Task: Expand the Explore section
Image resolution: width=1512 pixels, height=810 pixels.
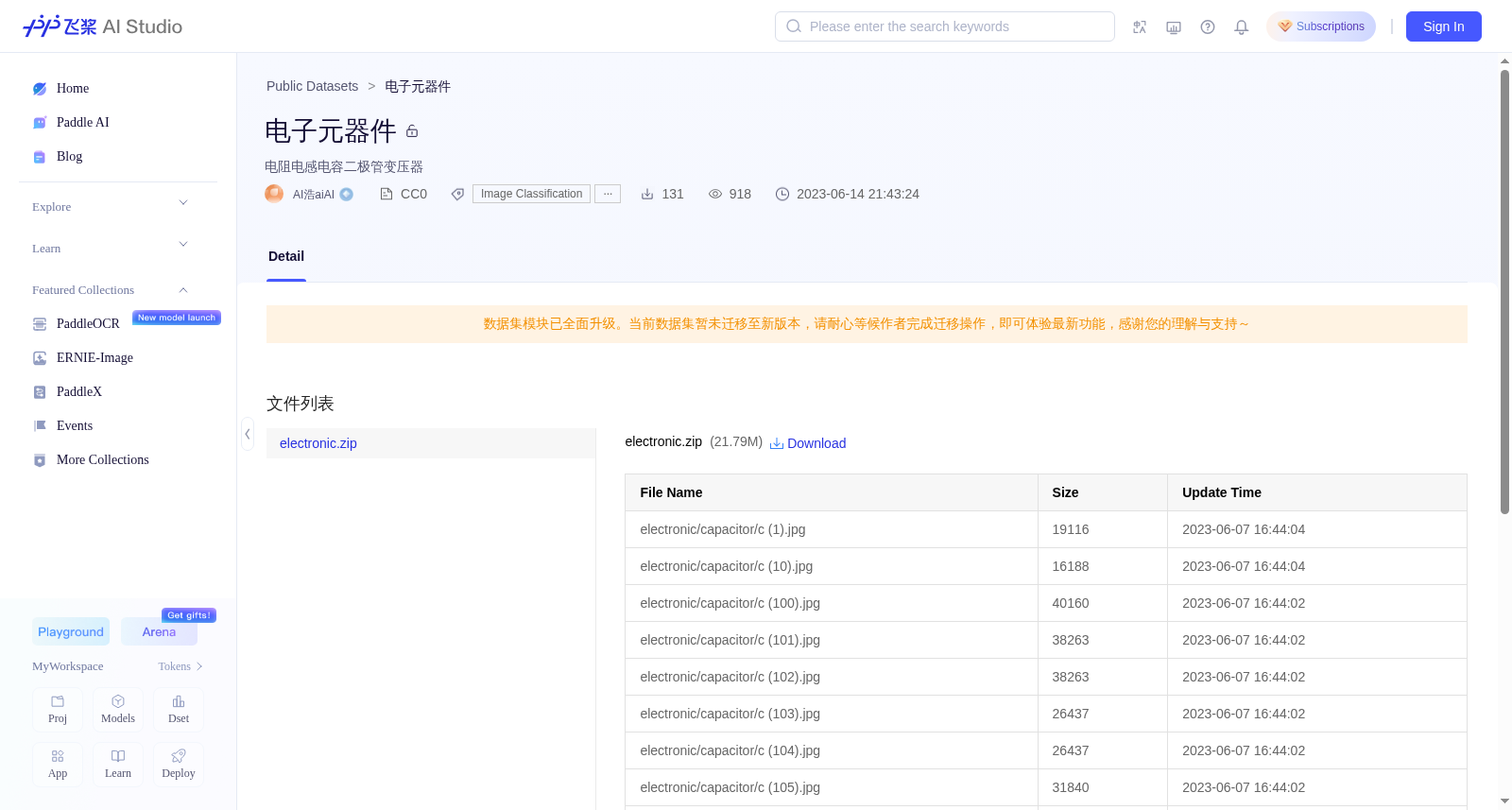Action: coord(183,202)
